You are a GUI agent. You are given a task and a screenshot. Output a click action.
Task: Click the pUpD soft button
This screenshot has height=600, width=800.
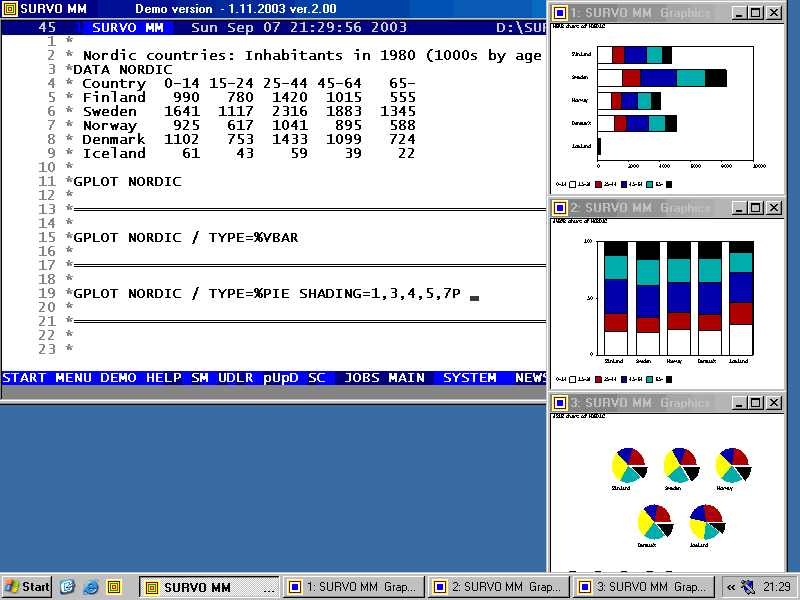(x=281, y=378)
